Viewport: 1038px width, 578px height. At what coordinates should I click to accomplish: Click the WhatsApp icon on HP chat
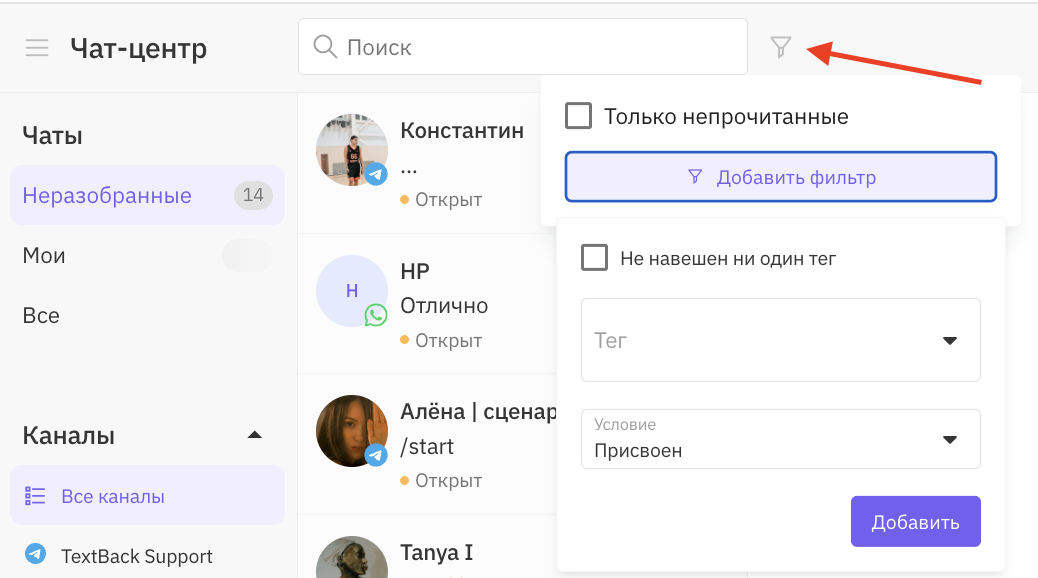point(376,315)
